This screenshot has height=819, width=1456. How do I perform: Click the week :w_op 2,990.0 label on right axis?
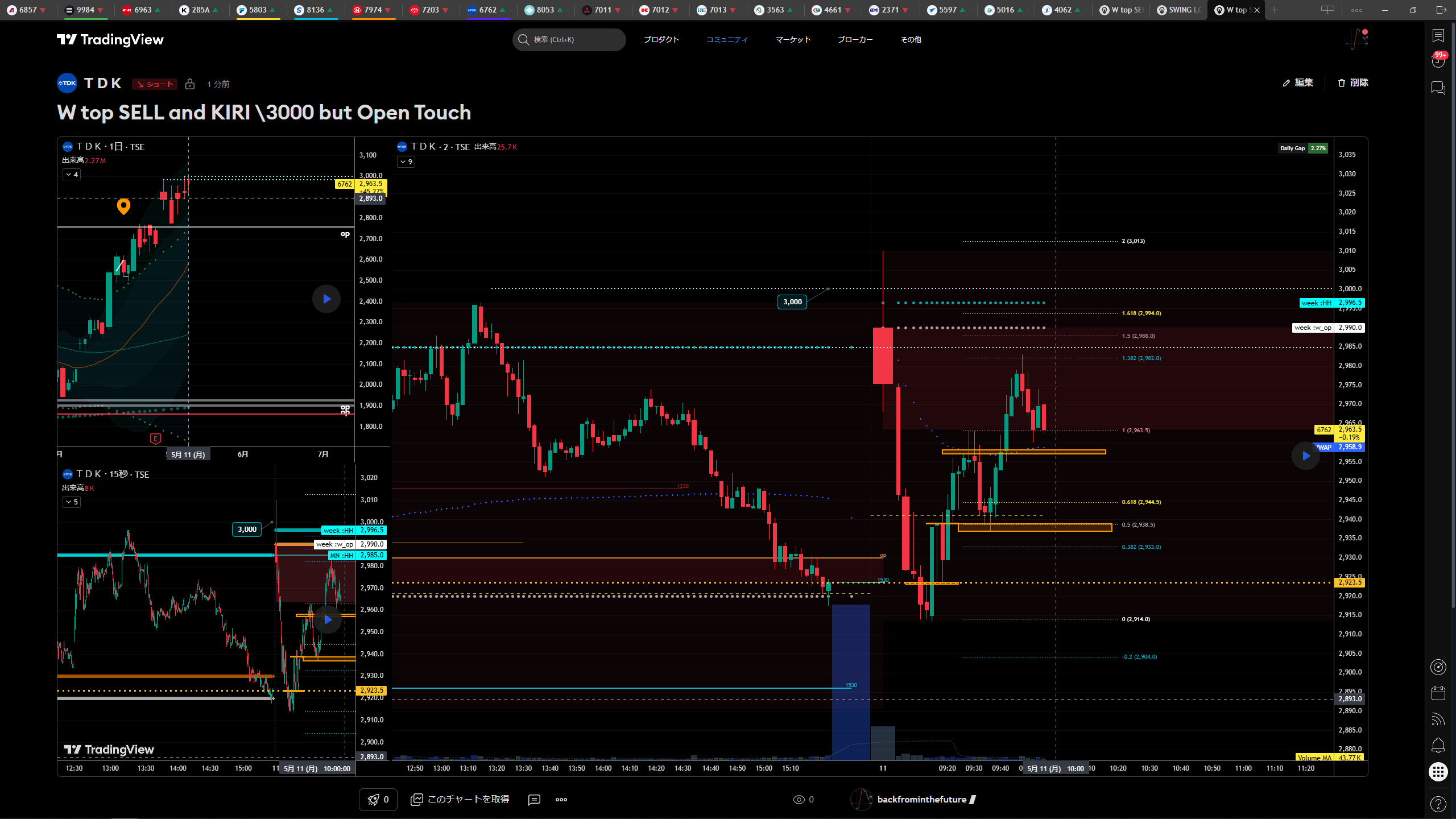pyautogui.click(x=1329, y=328)
